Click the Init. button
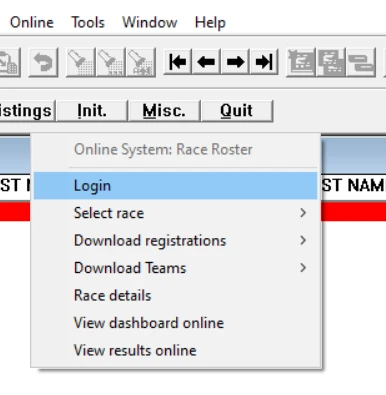The image size is (386, 395). pyautogui.click(x=92, y=111)
